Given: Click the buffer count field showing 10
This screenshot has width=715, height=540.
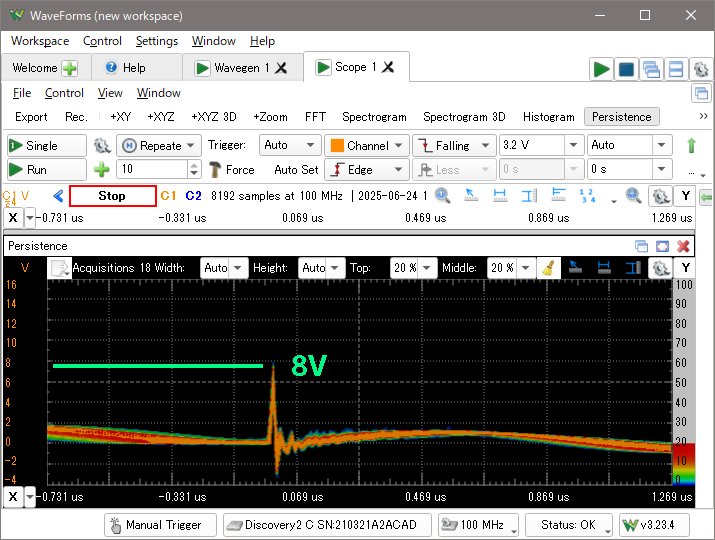Looking at the screenshot, I should 152,169.
